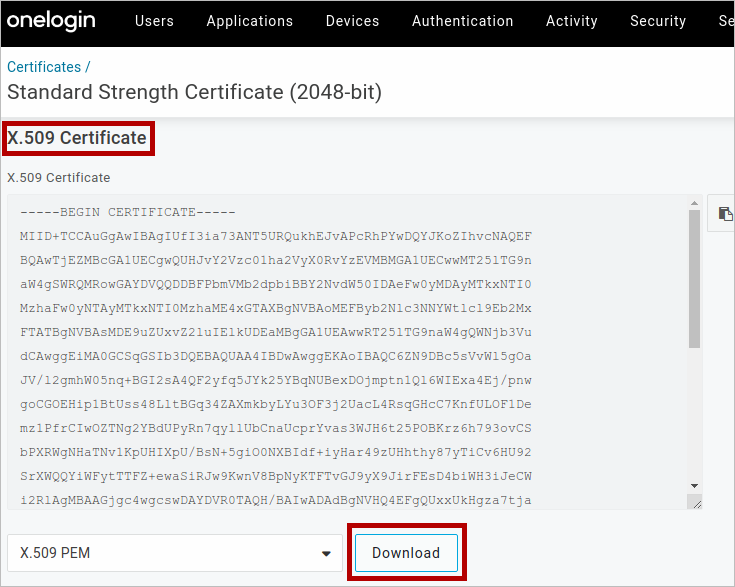Click the Standard Strength Certificate page title
This screenshot has height=587, width=735.
[x=194, y=92]
